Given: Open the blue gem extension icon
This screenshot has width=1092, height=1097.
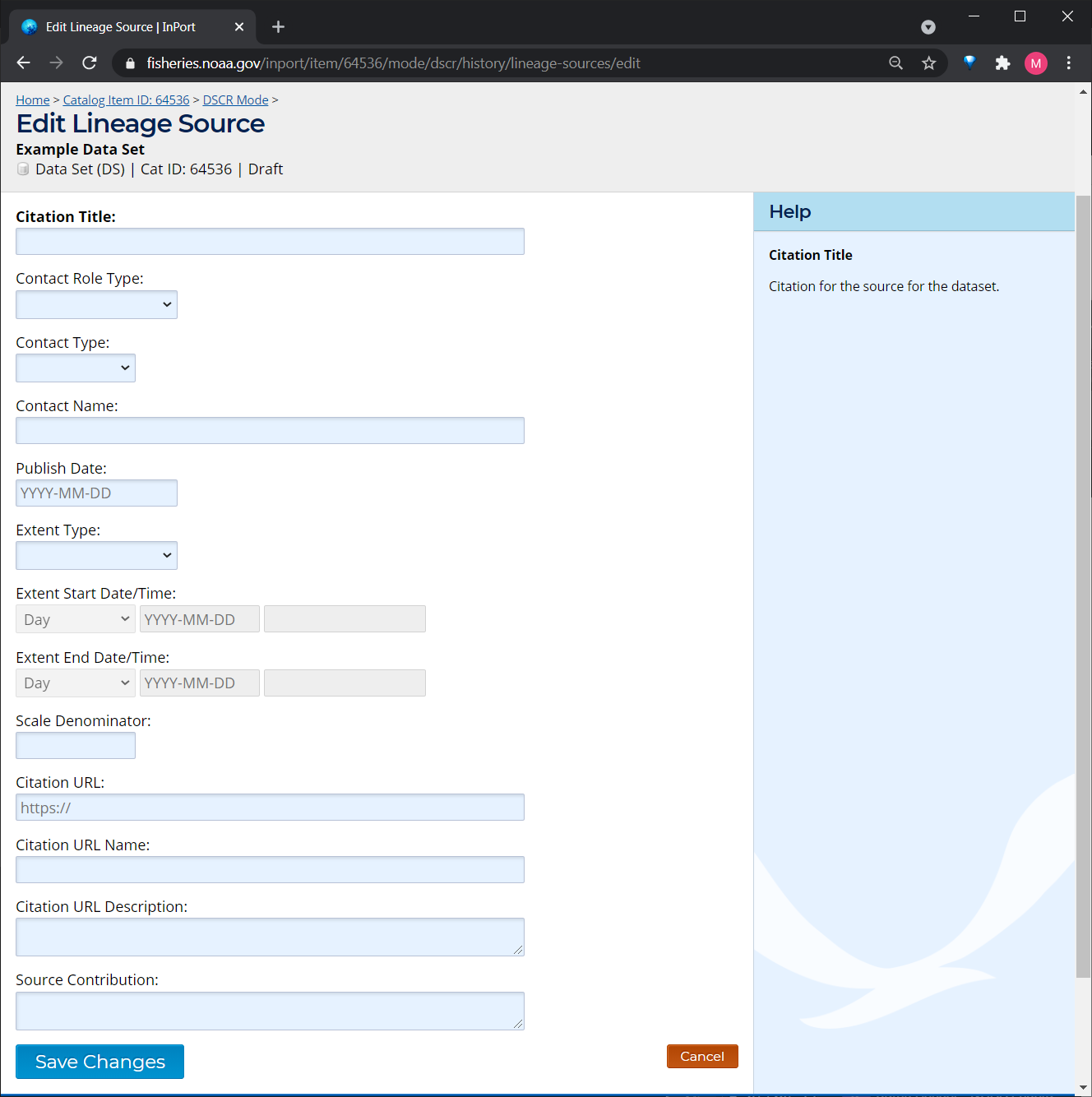Looking at the screenshot, I should 969,62.
